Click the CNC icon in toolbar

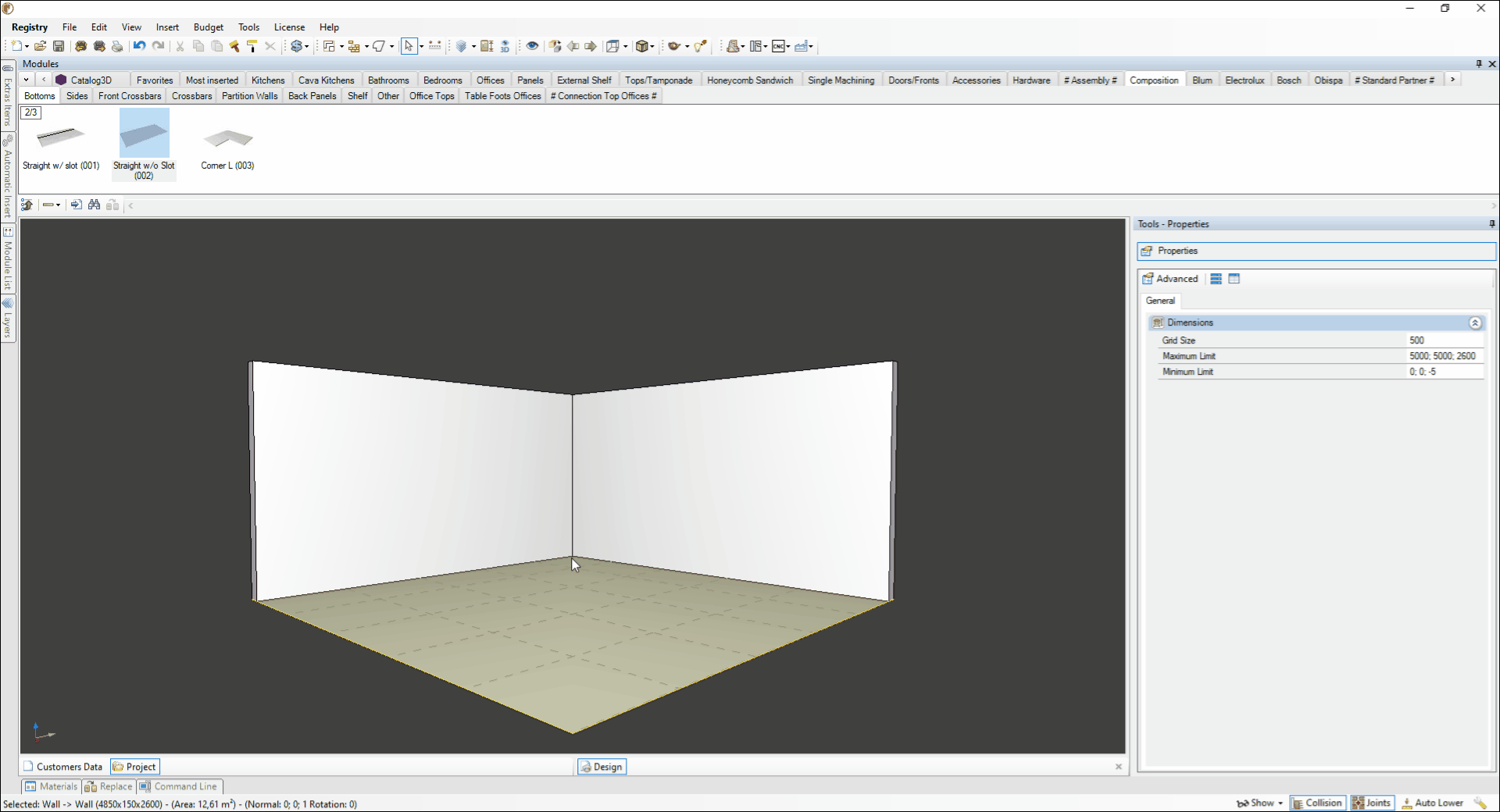click(x=778, y=46)
